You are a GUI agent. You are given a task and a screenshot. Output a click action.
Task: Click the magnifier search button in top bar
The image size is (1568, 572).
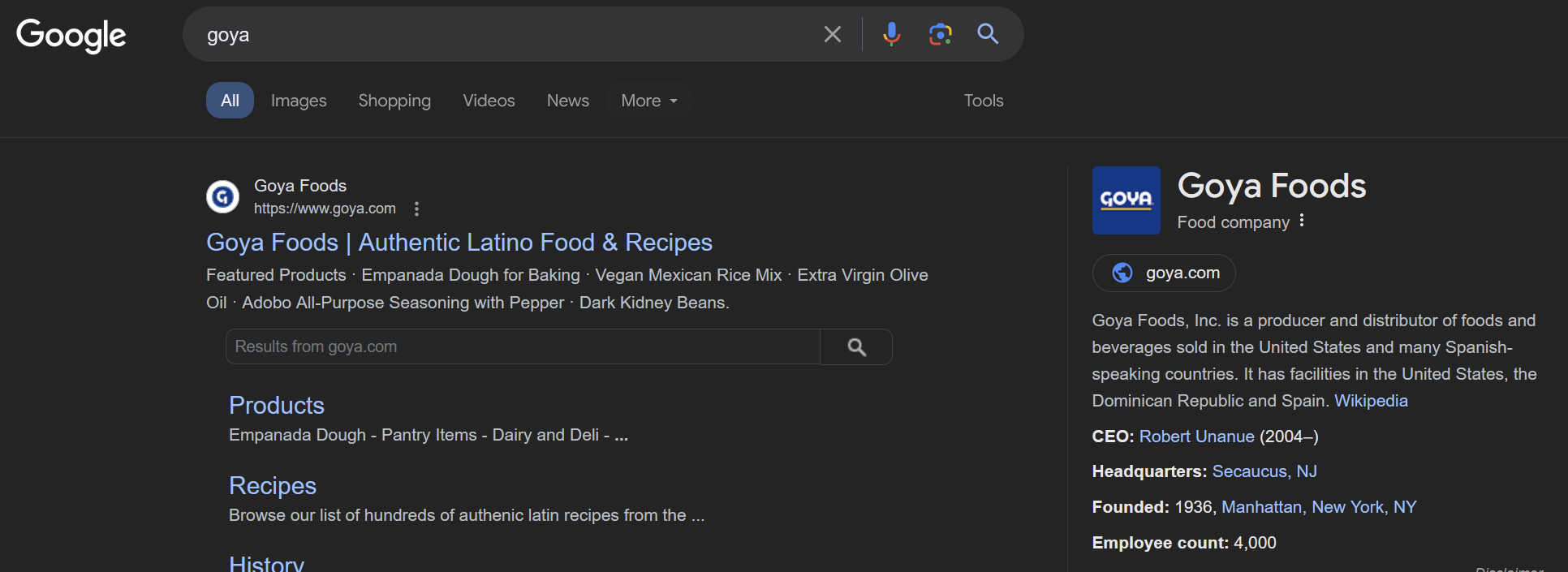(x=988, y=34)
